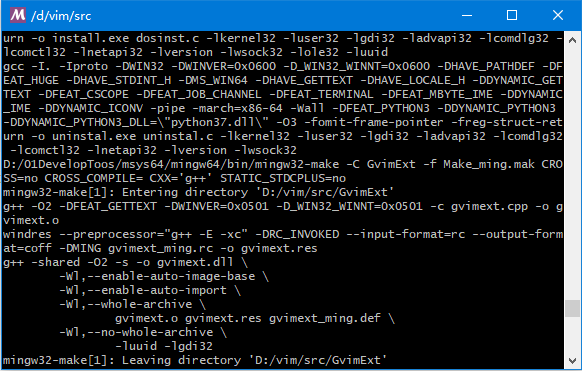Minimize the /d/vim/src terminal window
This screenshot has width=582, height=371.
[x=467, y=15]
